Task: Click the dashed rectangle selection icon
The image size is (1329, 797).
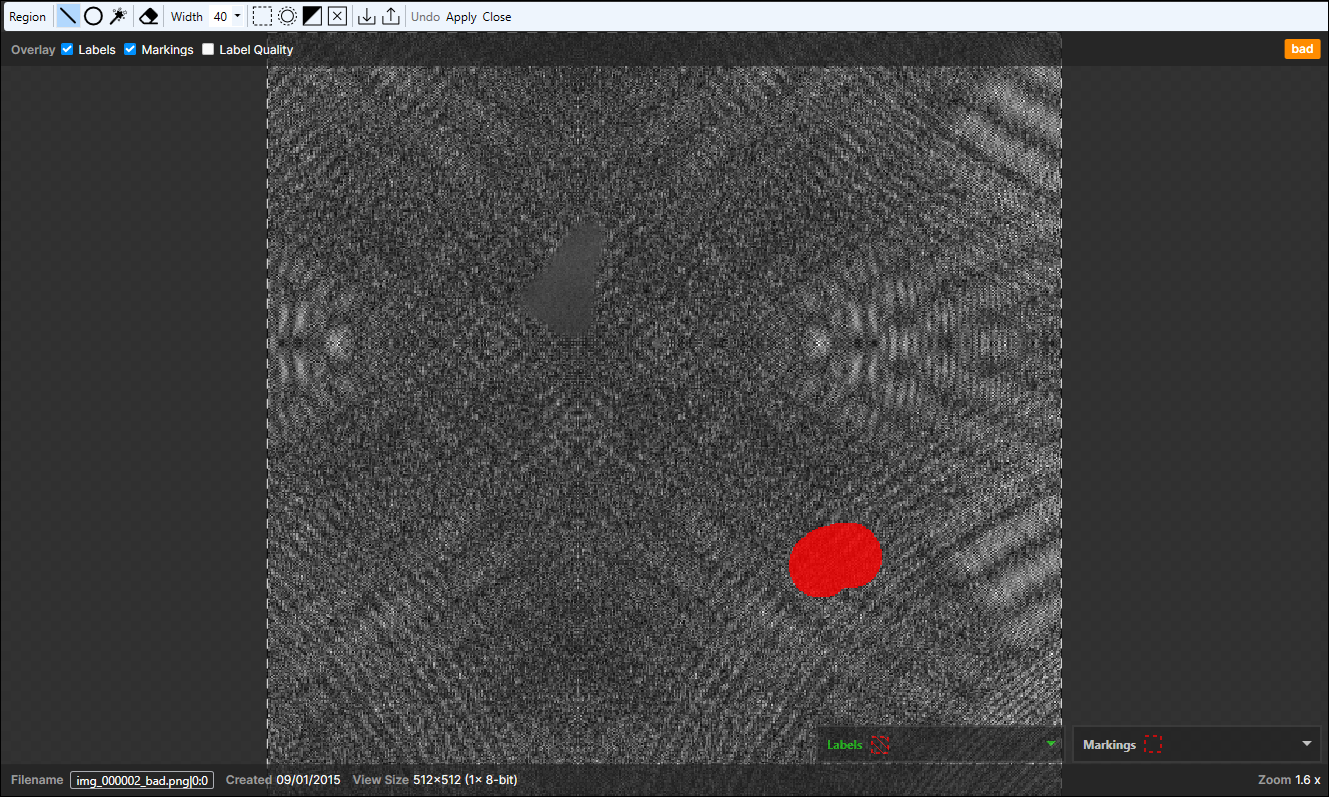Action: 262,16
